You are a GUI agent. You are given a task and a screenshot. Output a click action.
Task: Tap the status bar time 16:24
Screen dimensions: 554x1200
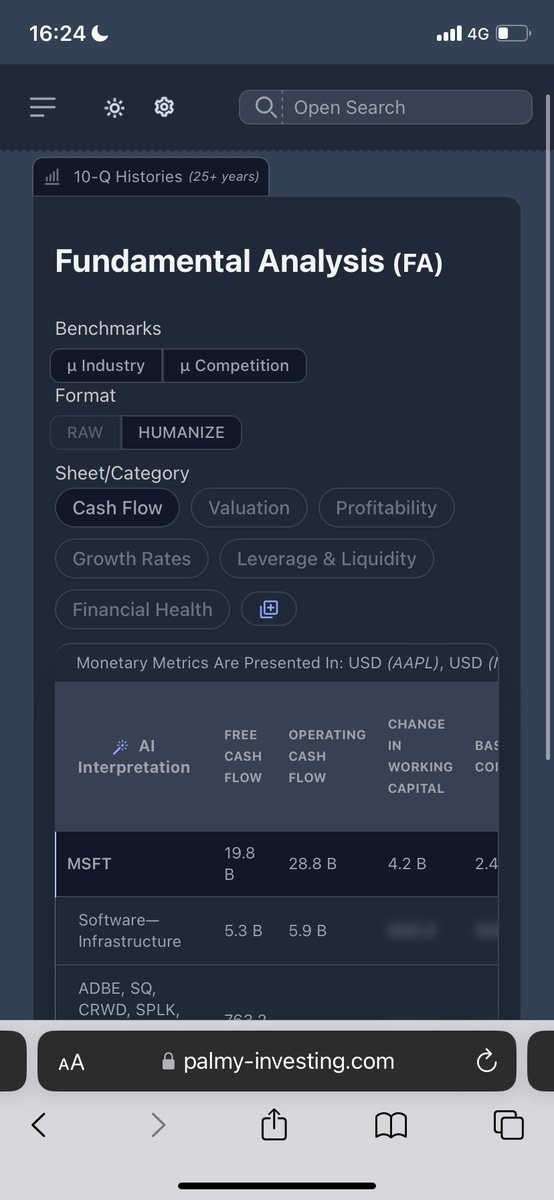coord(57,34)
